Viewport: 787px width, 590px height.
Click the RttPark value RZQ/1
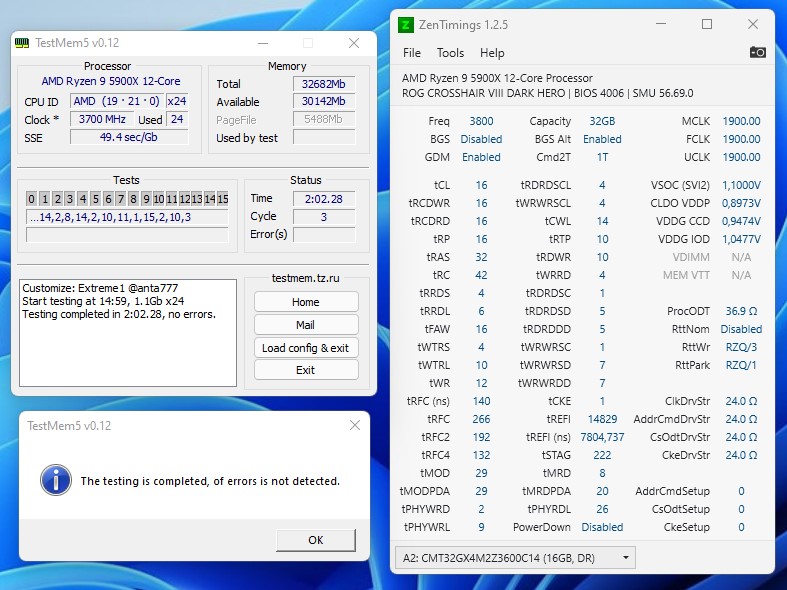pyautogui.click(x=741, y=365)
